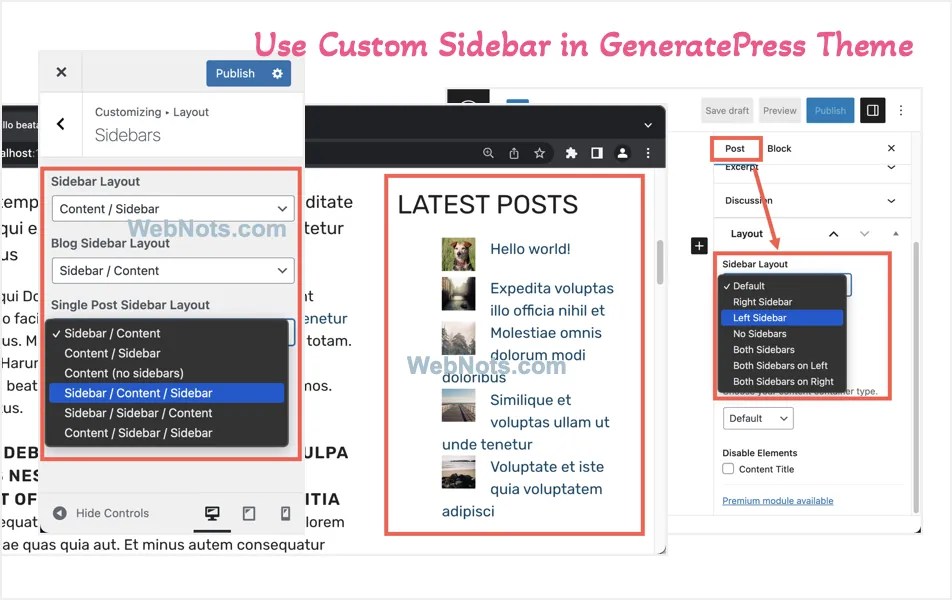The width and height of the screenshot is (952, 600).
Task: Open publish settings gear icon
Action: pyautogui.click(x=277, y=73)
